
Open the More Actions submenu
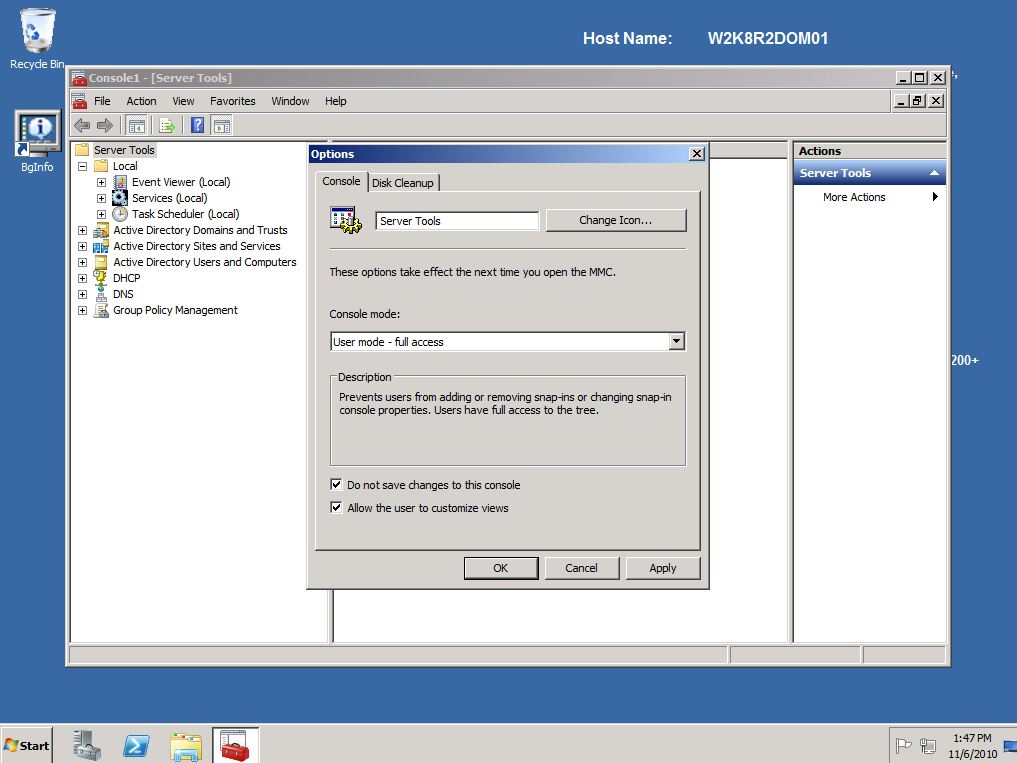(x=870, y=197)
